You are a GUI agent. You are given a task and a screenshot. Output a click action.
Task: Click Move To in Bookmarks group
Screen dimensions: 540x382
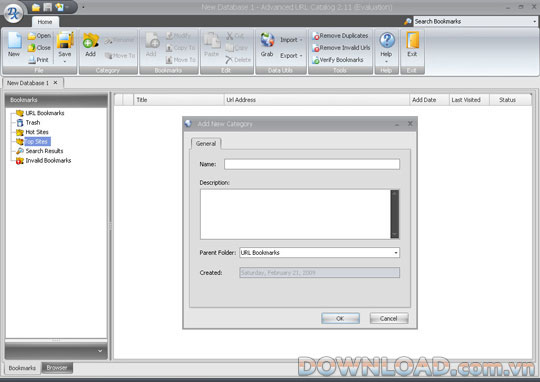pyautogui.click(x=180, y=60)
